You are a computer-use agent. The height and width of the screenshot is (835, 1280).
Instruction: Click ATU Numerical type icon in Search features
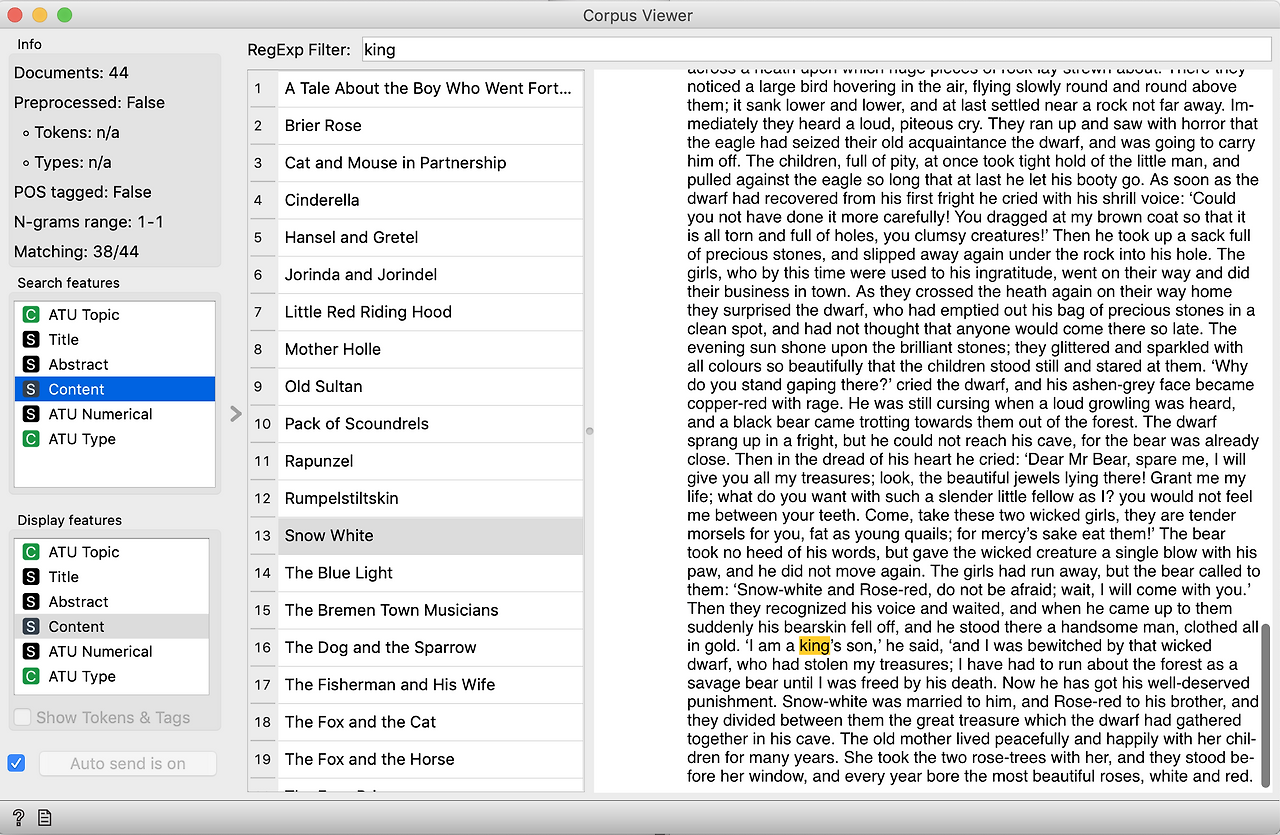[32, 414]
